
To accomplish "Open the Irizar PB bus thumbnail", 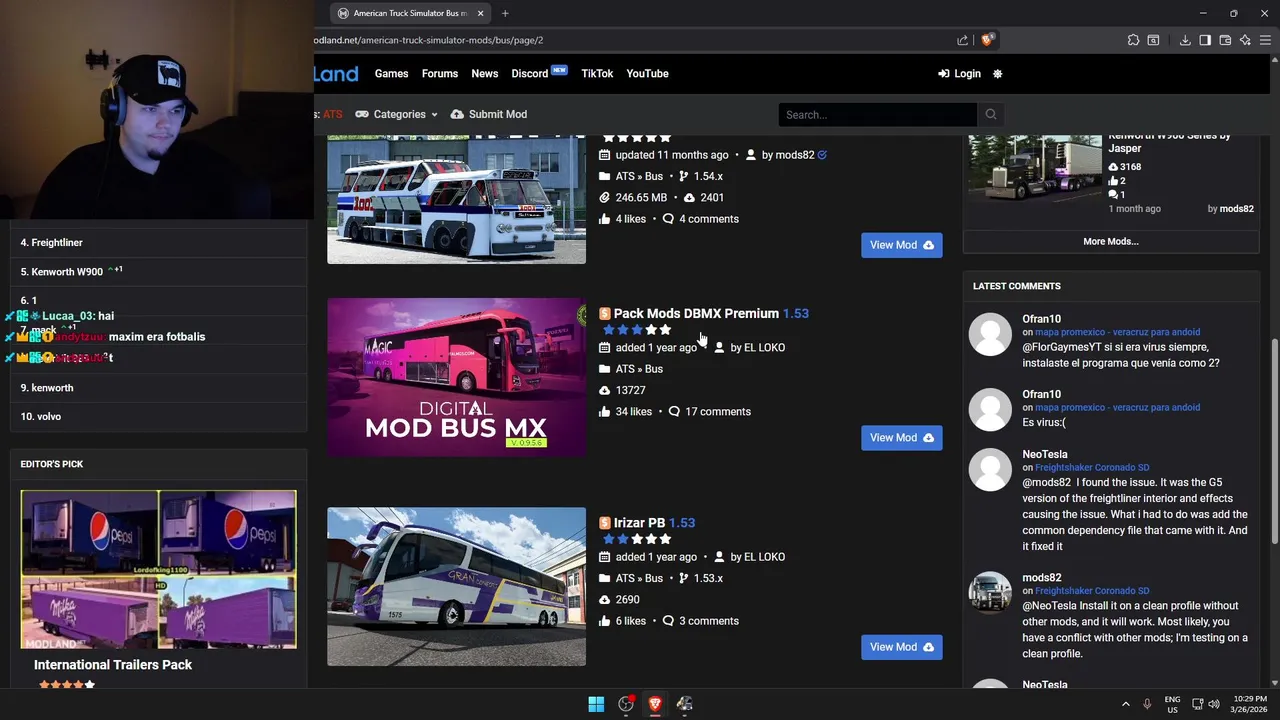I will (x=456, y=587).
